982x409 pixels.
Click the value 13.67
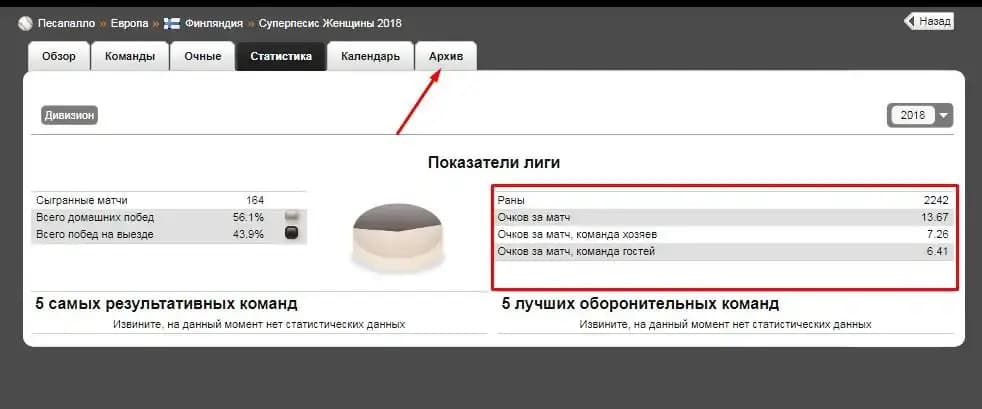pyautogui.click(x=936, y=217)
